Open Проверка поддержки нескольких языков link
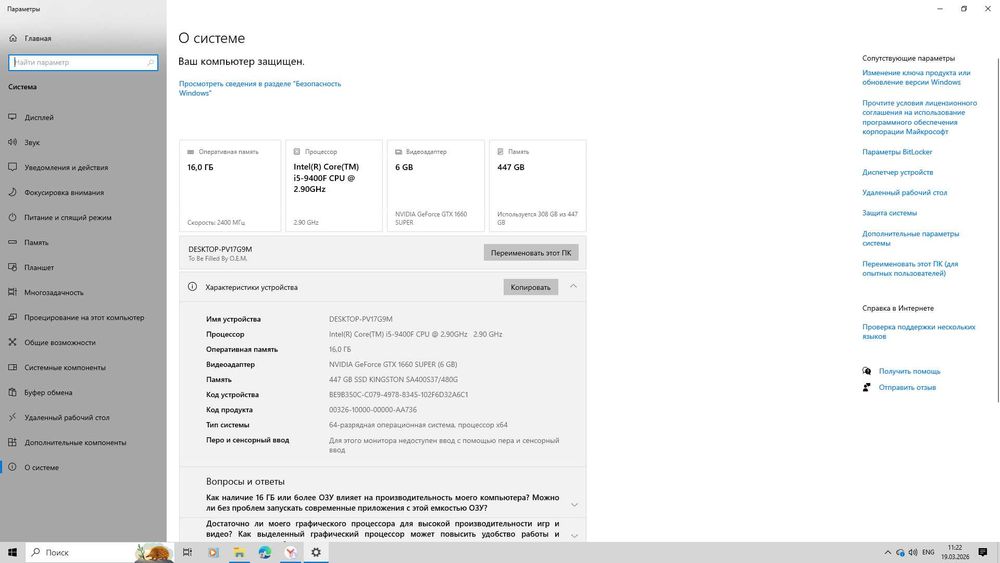The width and height of the screenshot is (1000, 563). [x=918, y=331]
